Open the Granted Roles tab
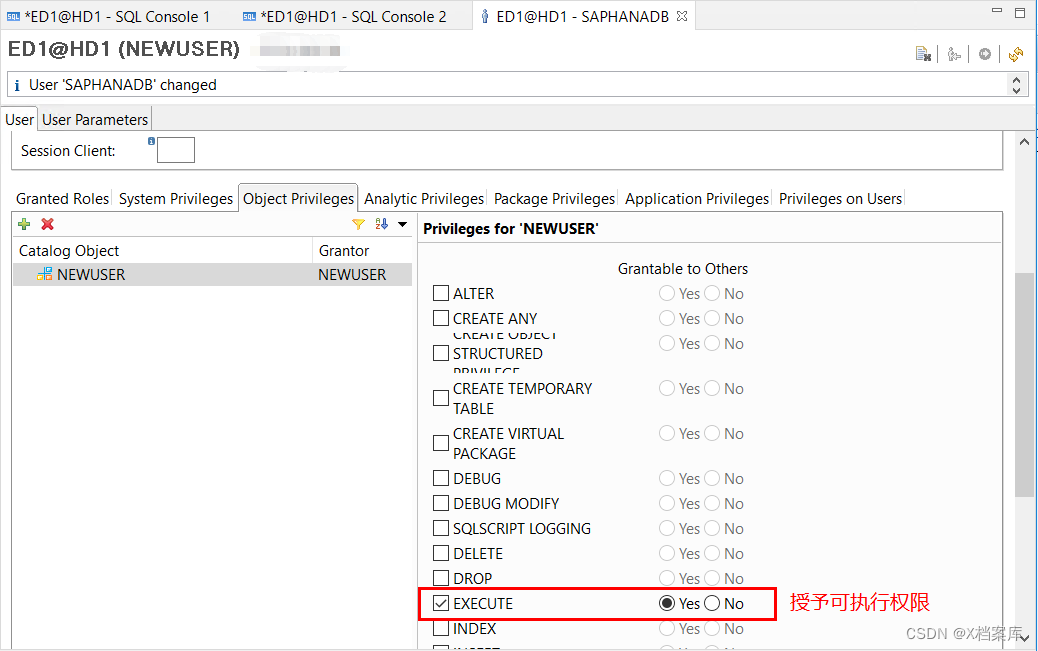The width and height of the screenshot is (1038, 651). point(62,199)
